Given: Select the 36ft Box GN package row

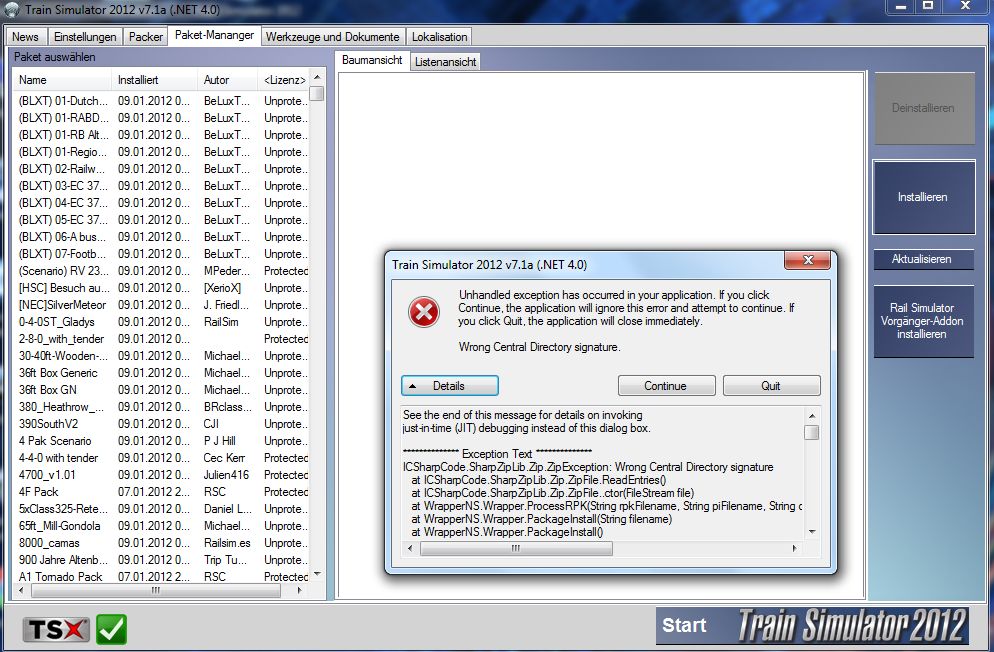Looking at the screenshot, I should (x=161, y=390).
